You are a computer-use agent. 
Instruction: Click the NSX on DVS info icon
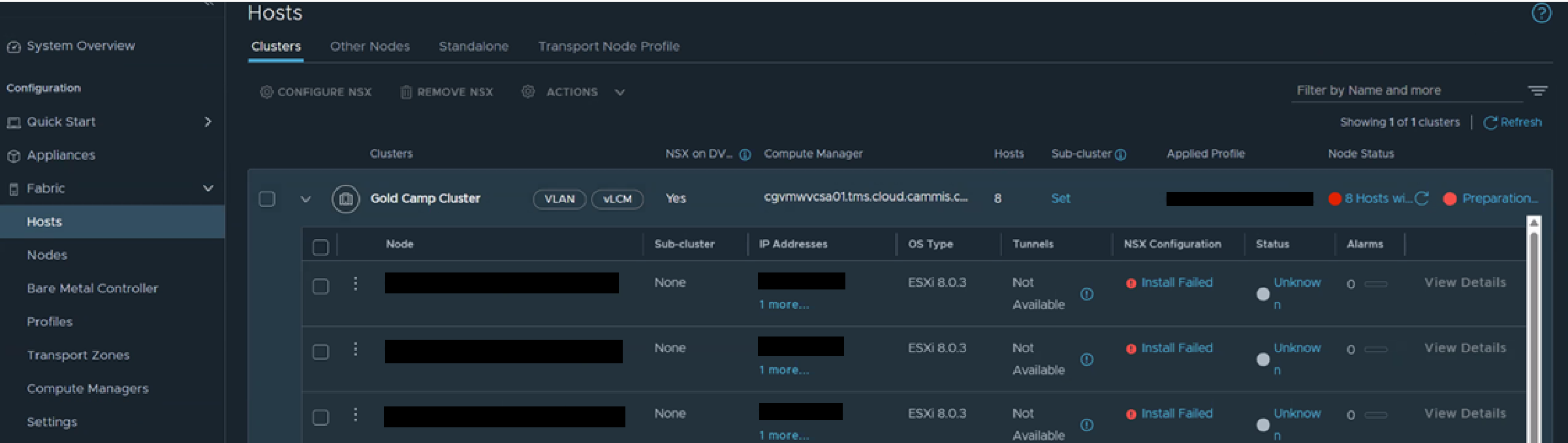[745, 155]
